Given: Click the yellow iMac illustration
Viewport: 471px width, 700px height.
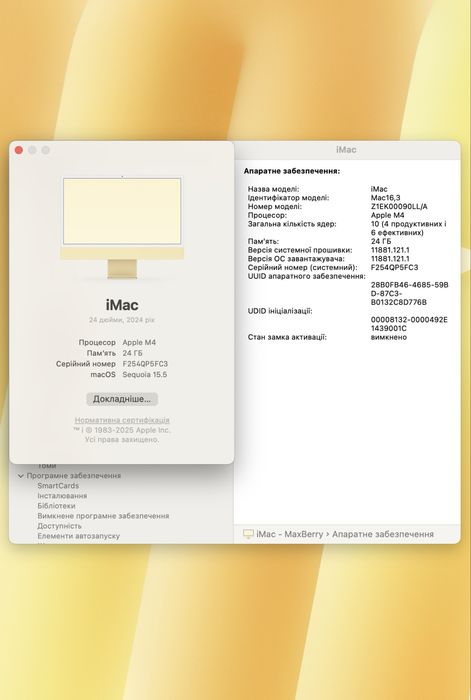Looking at the screenshot, I should [122, 228].
